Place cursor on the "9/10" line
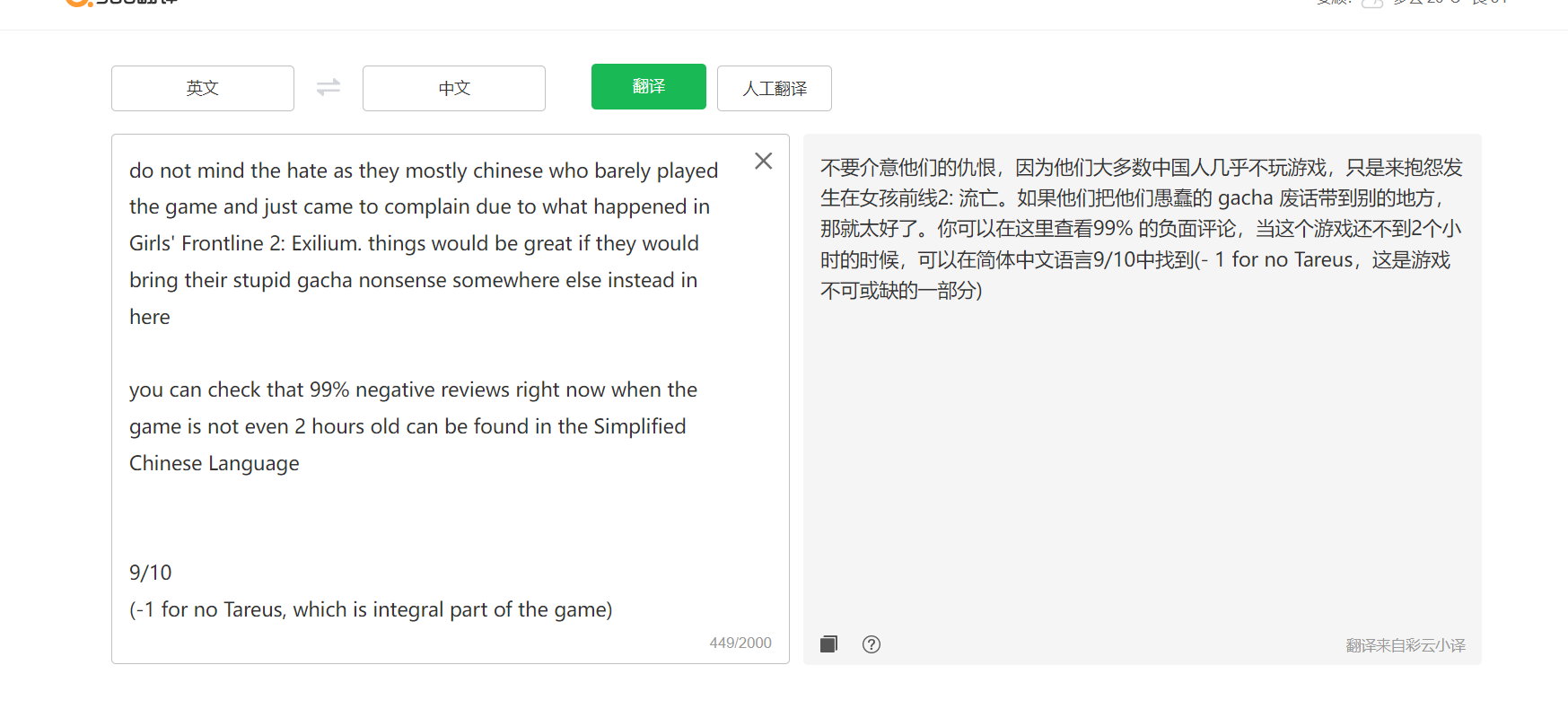 [150, 573]
